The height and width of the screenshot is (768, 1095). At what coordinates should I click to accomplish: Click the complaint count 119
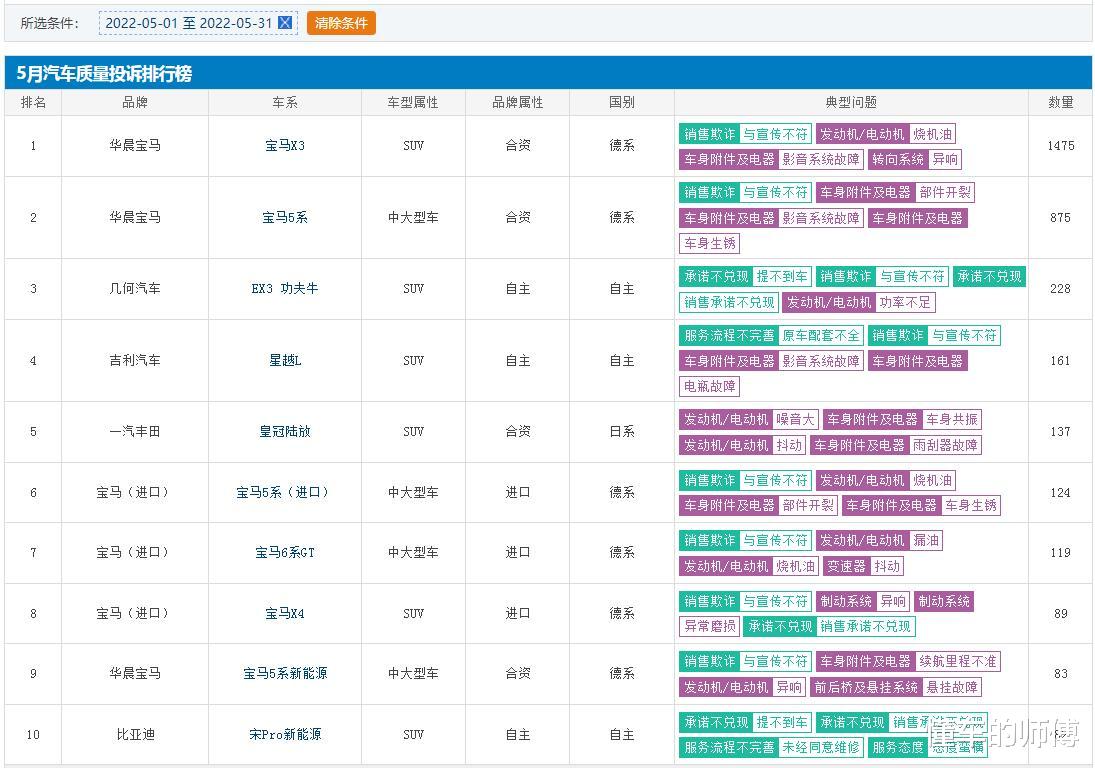(1061, 552)
